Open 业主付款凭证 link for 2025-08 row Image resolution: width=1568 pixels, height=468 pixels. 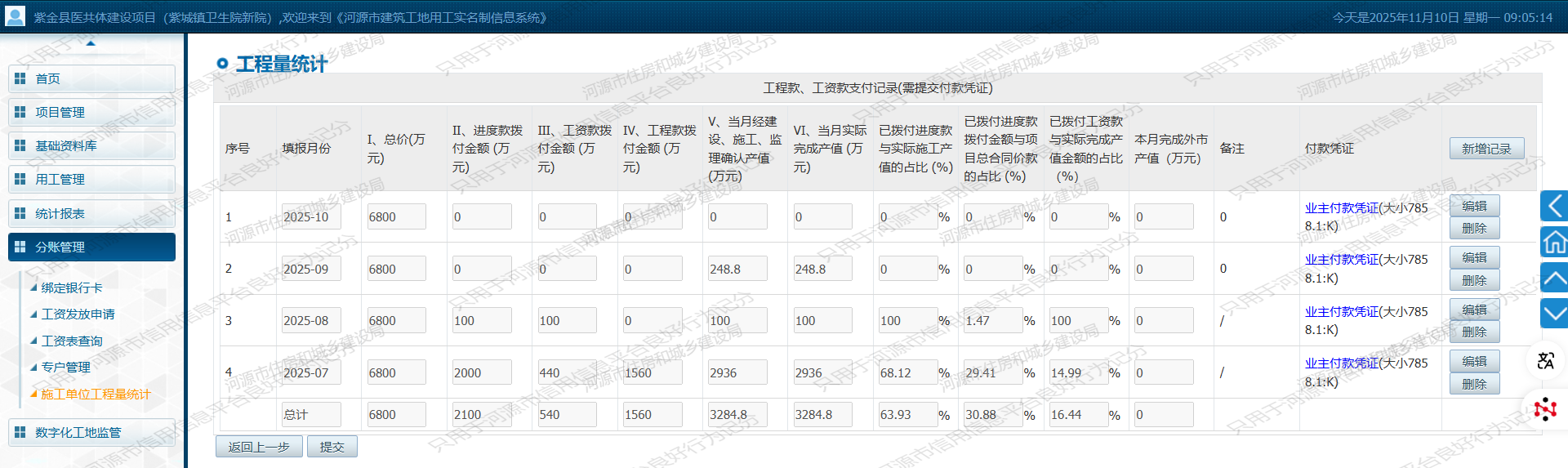point(1341,311)
